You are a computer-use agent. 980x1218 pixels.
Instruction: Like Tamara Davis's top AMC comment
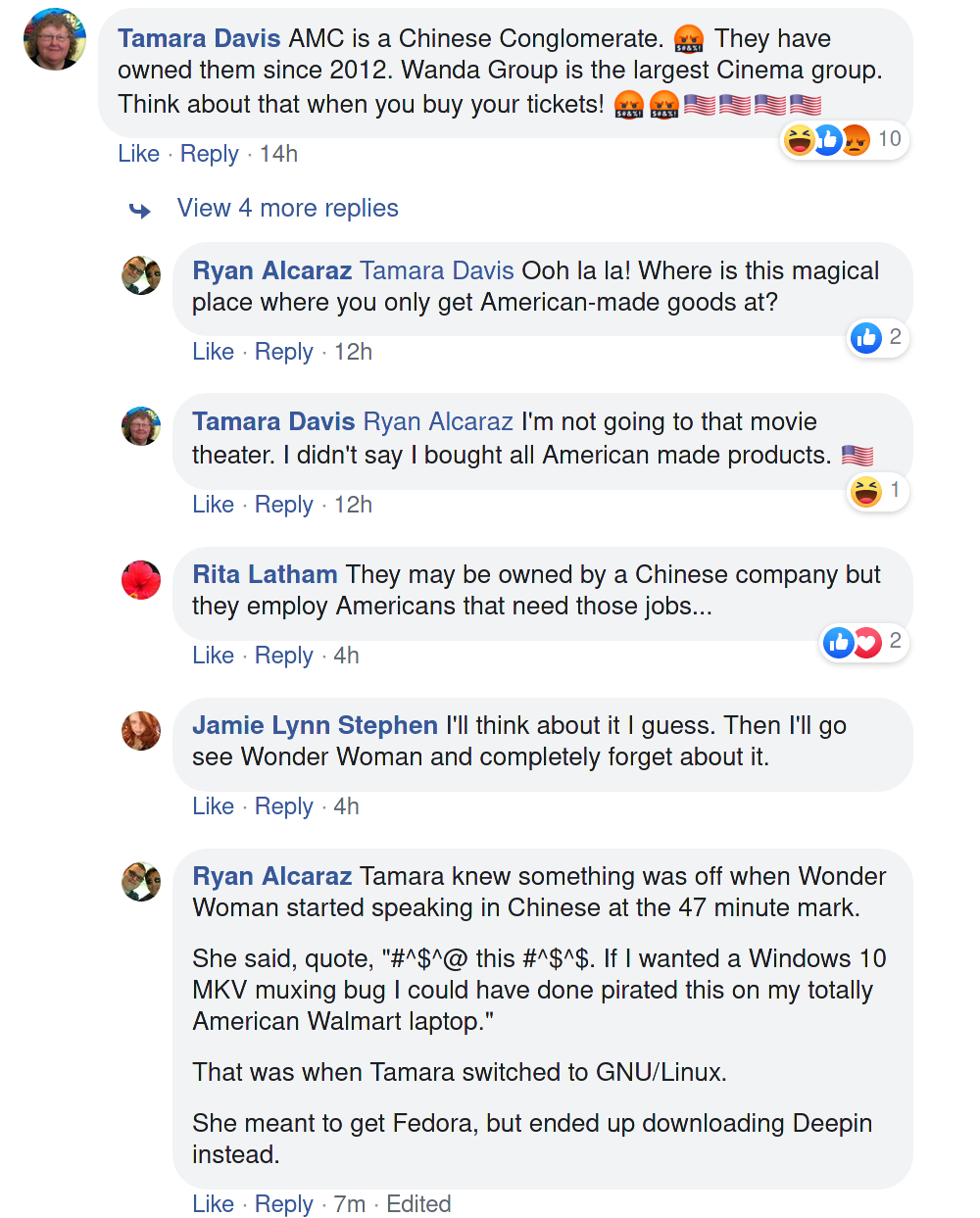click(x=138, y=154)
